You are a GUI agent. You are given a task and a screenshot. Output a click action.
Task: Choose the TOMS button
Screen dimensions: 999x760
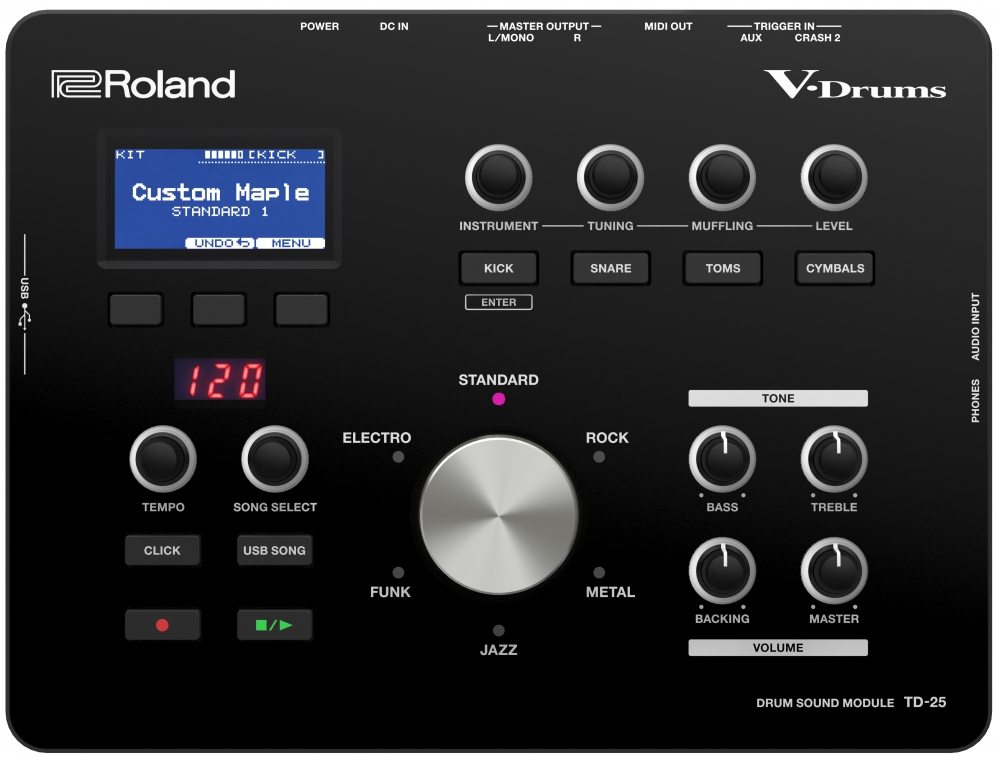(722, 268)
